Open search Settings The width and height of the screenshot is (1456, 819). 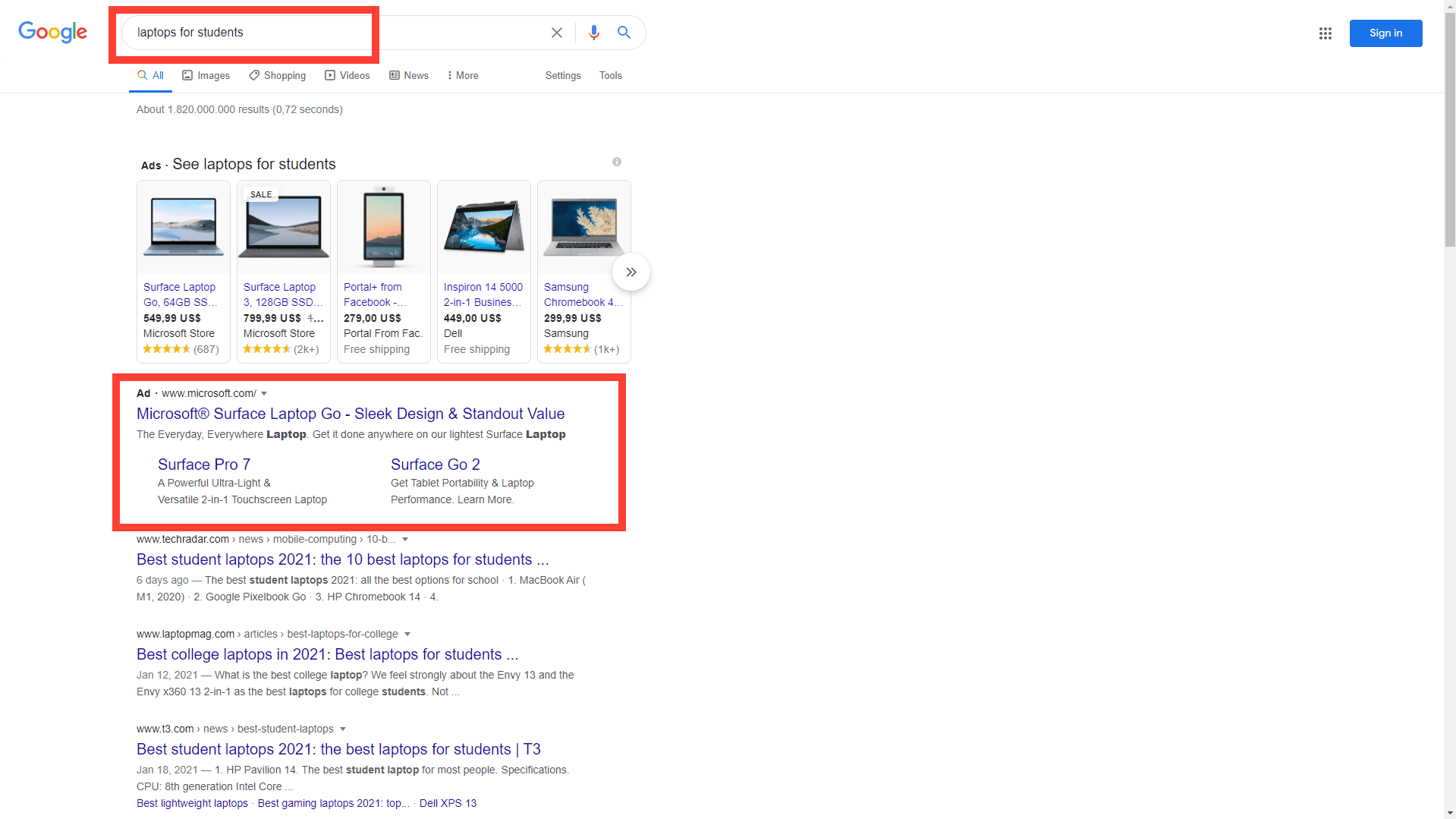click(562, 75)
